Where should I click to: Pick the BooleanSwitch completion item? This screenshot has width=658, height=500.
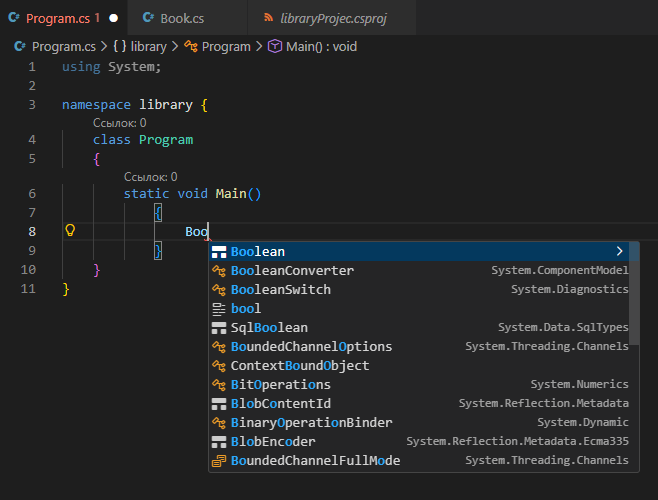tap(280, 290)
